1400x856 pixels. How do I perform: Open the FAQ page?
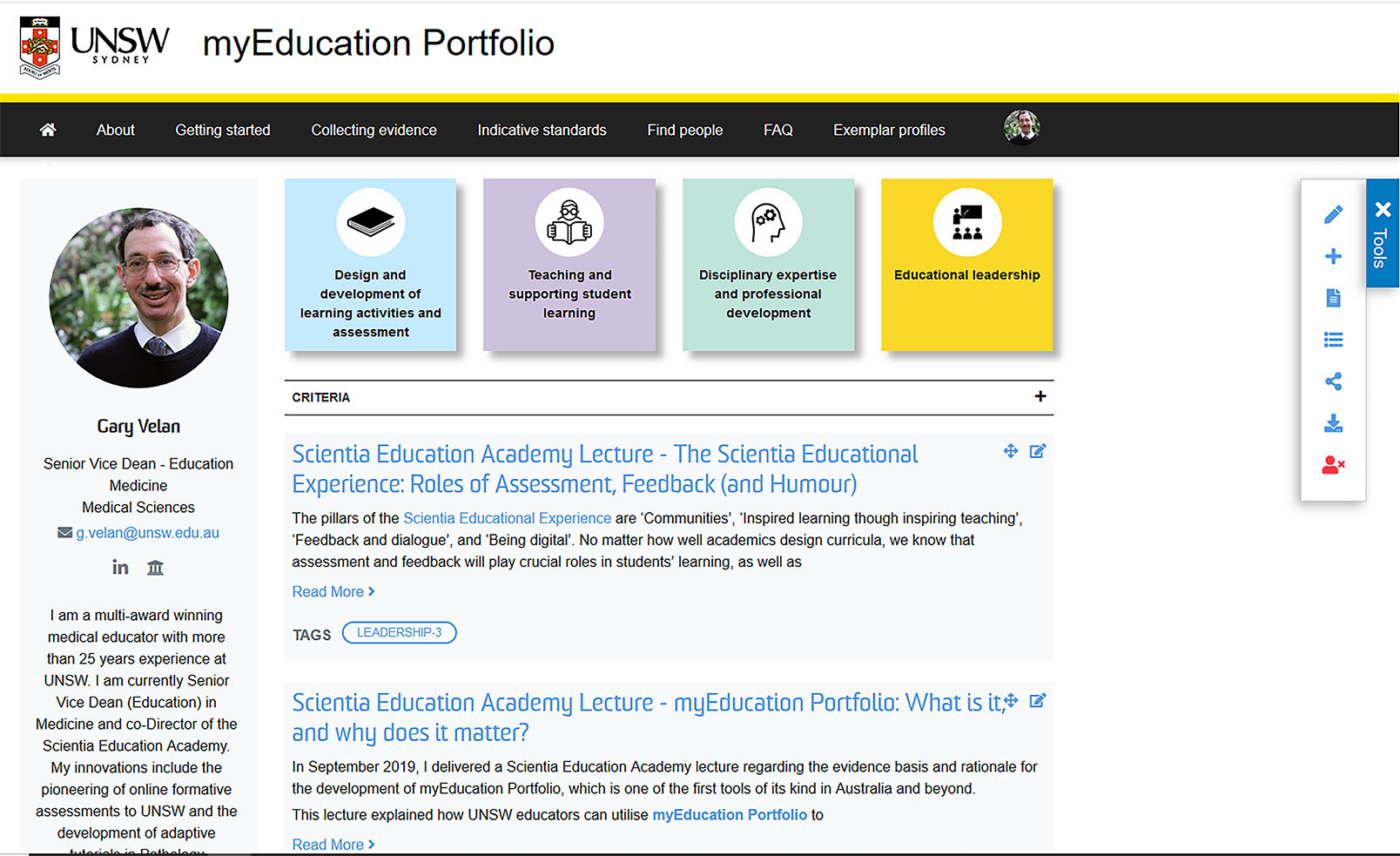[x=777, y=130]
